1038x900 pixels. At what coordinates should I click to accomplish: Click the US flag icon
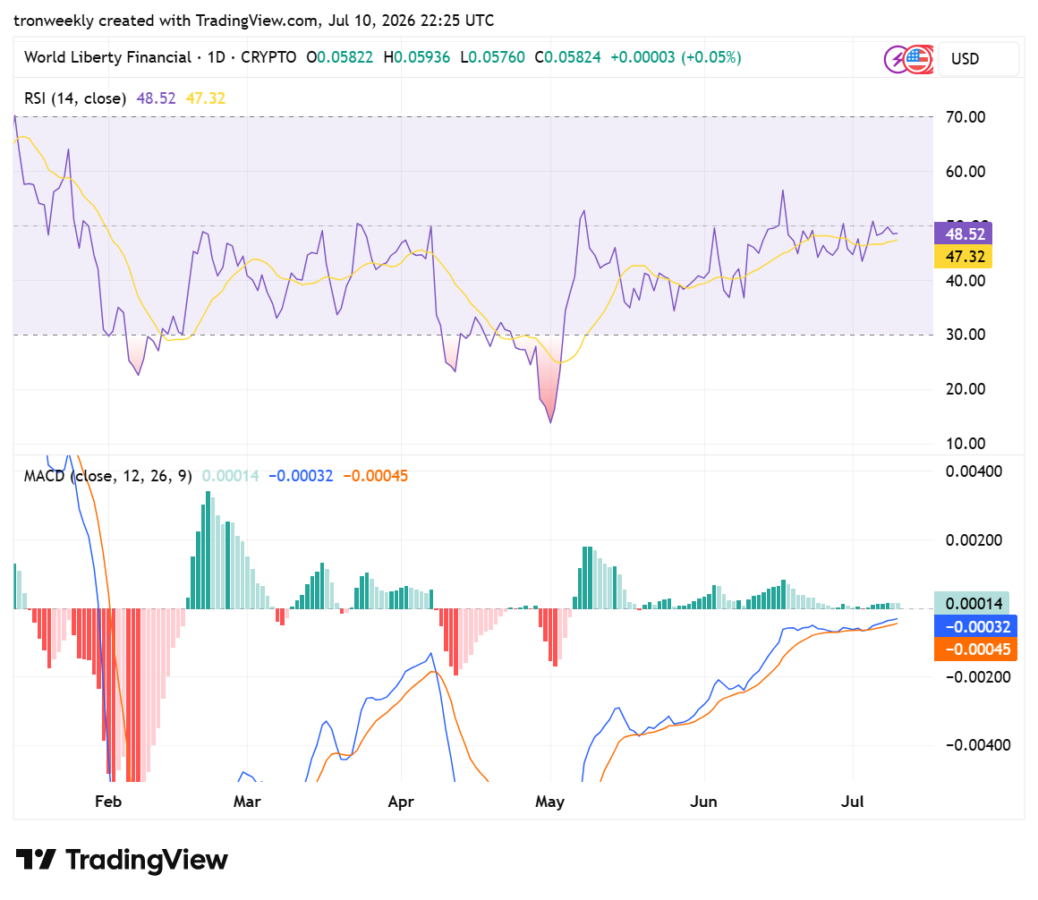[918, 59]
